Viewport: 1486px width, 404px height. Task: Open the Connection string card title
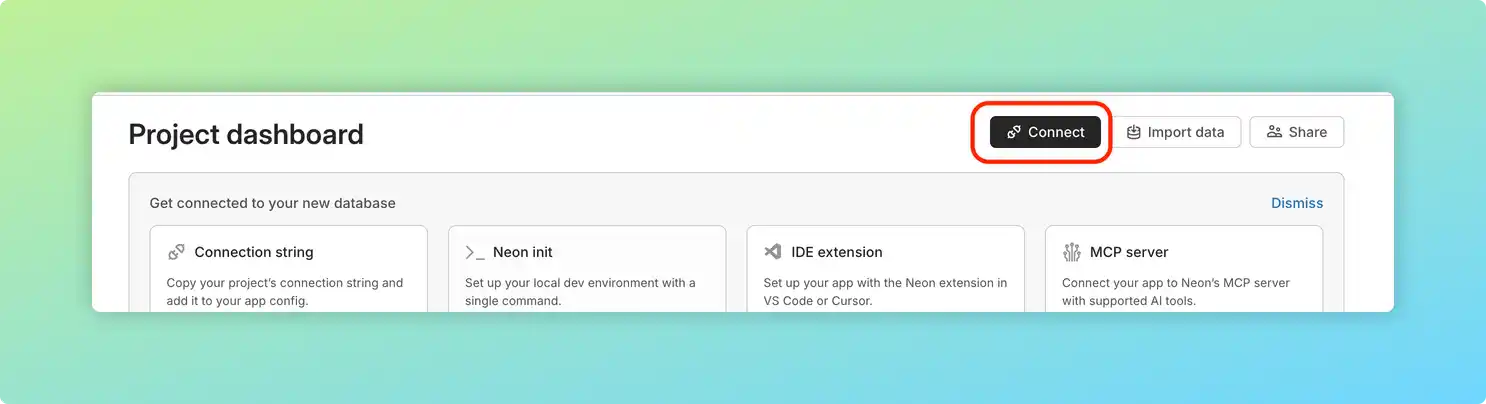tap(254, 252)
